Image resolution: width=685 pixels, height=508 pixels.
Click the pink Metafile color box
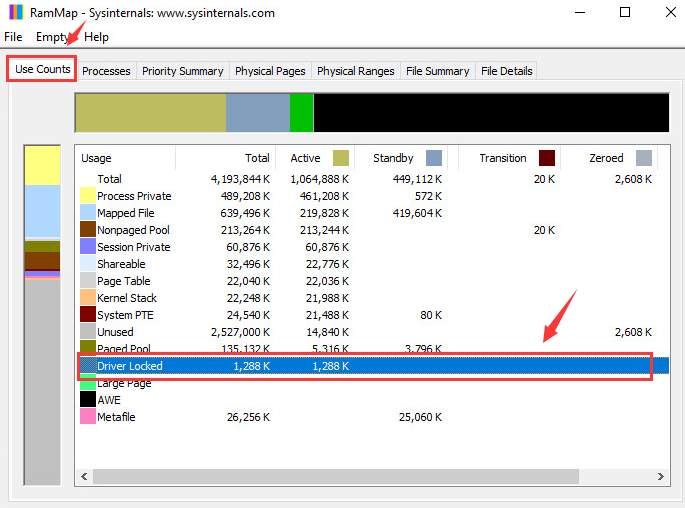pyautogui.click(x=88, y=417)
